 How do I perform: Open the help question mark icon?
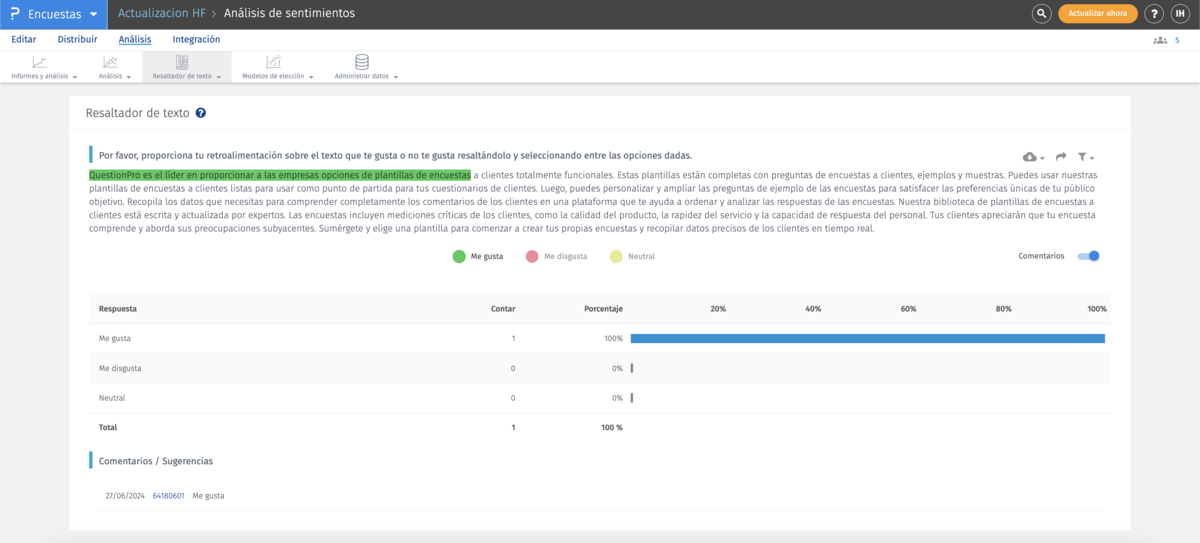tap(1155, 14)
